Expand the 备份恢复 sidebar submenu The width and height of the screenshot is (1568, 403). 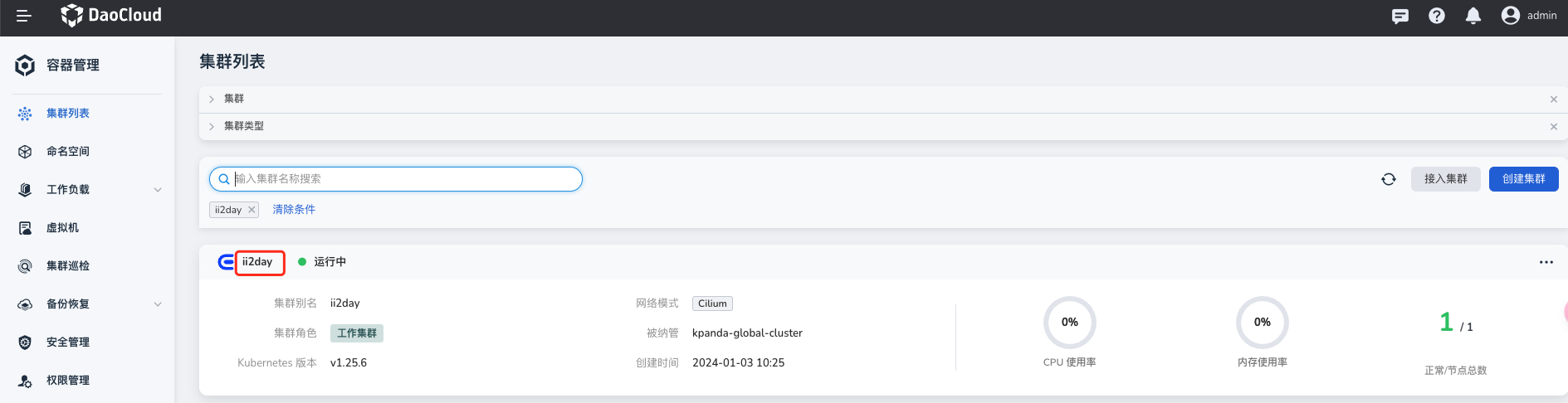point(158,304)
